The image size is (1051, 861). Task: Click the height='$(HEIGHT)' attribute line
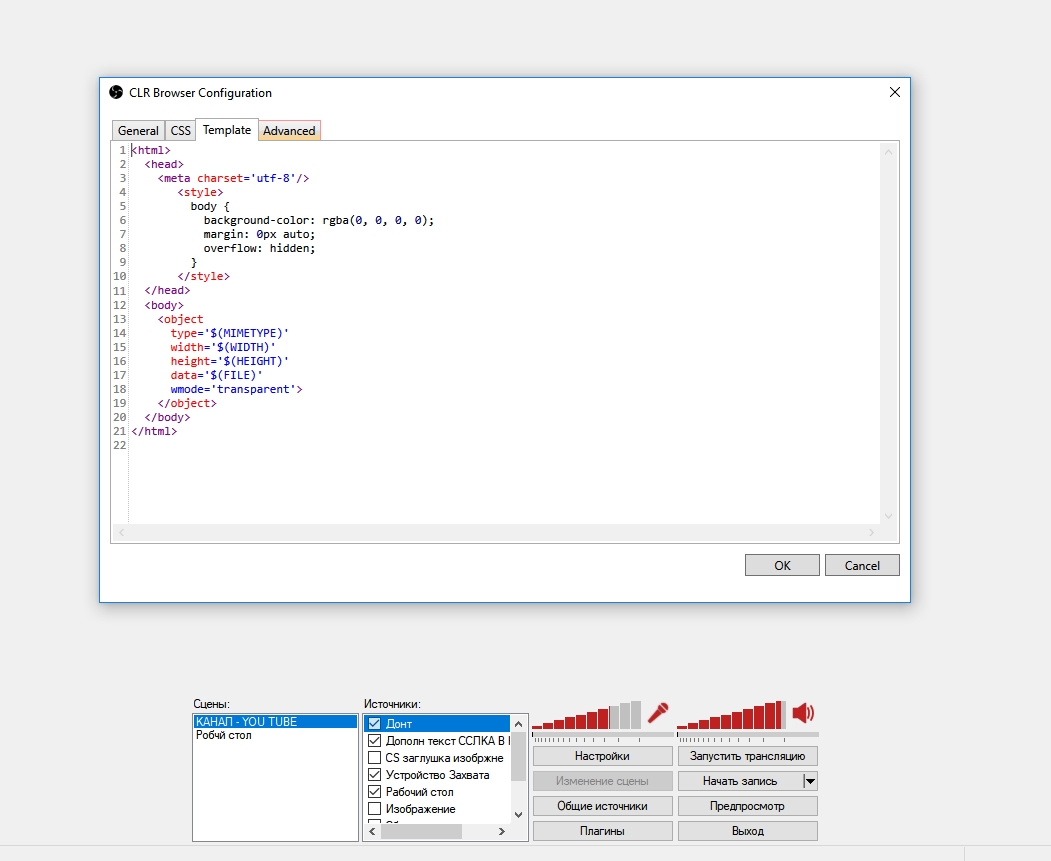(x=230, y=361)
